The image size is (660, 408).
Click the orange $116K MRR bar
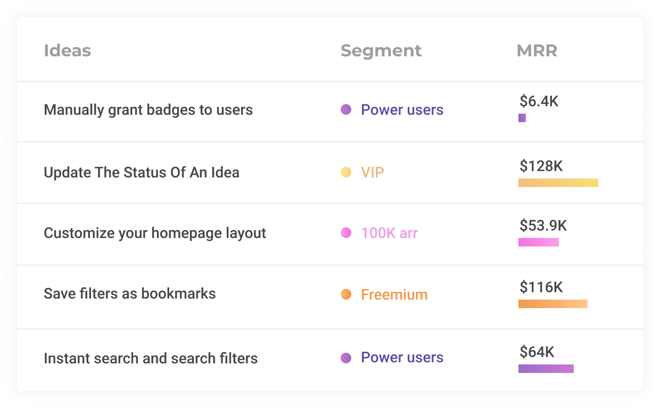tap(553, 304)
